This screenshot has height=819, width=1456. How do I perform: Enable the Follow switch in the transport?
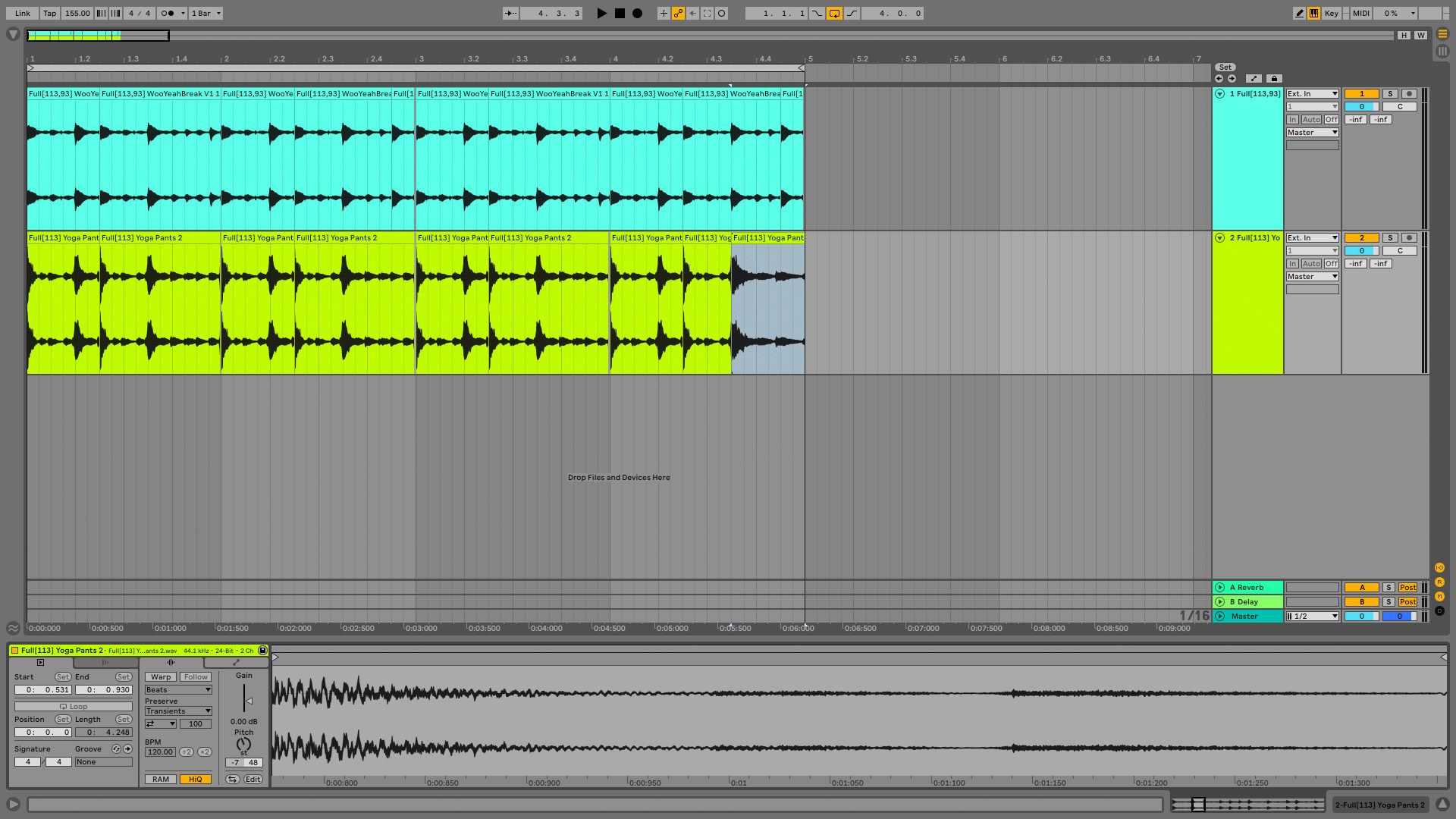510,13
